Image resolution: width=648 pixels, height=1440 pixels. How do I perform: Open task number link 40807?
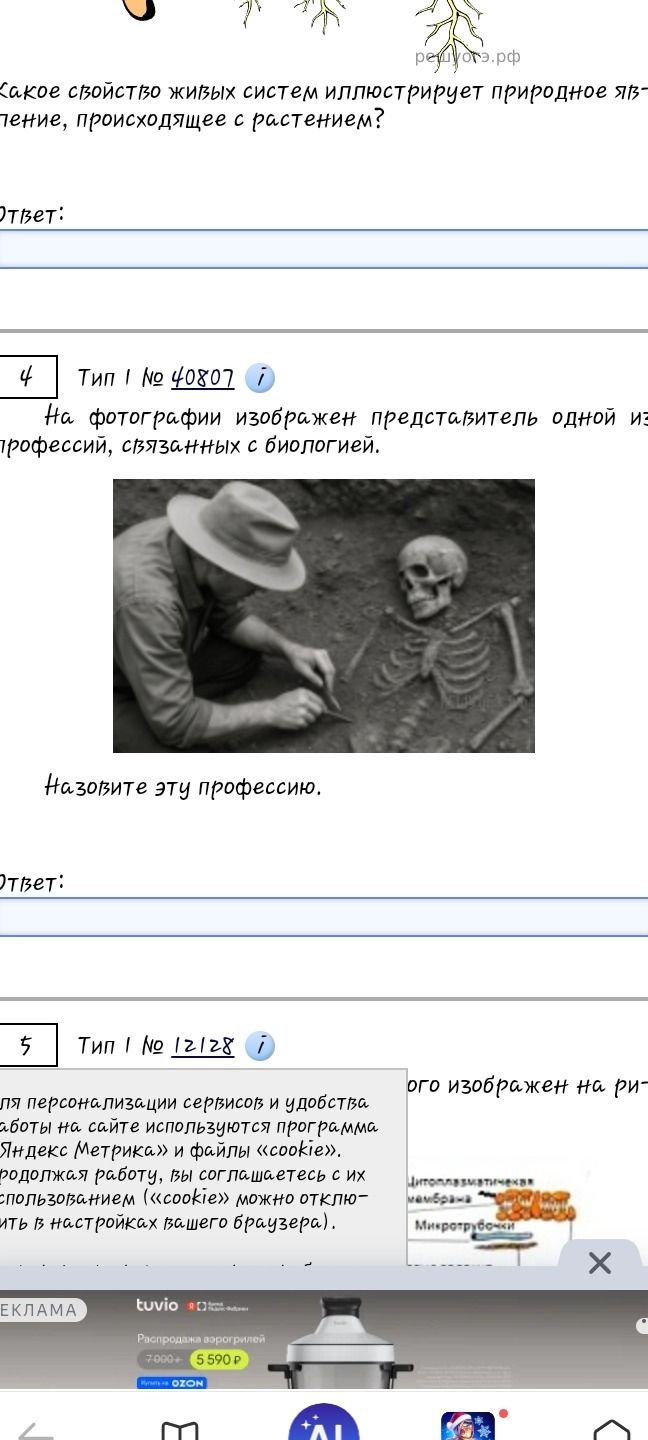point(202,378)
